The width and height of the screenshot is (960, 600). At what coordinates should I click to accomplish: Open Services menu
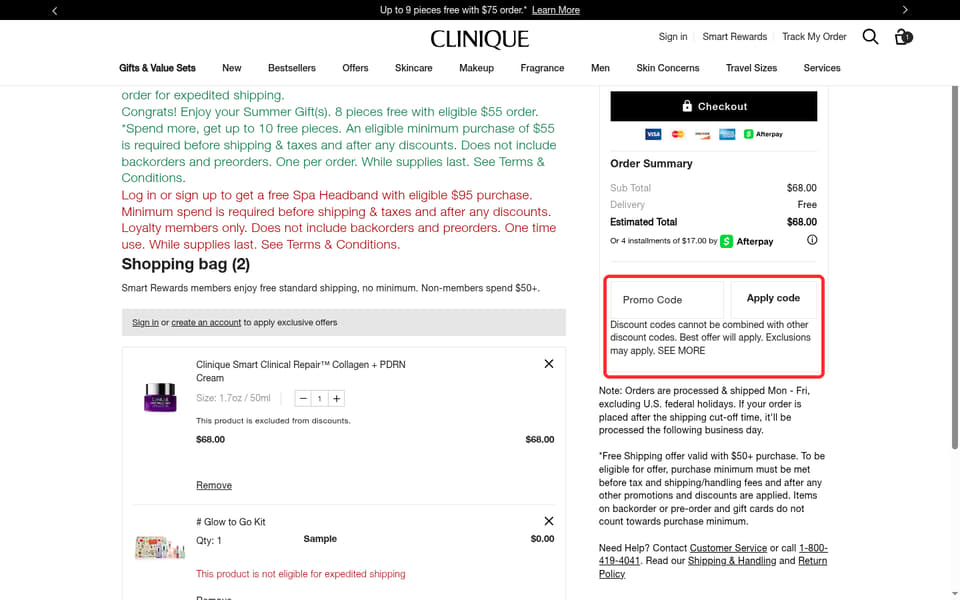point(822,68)
